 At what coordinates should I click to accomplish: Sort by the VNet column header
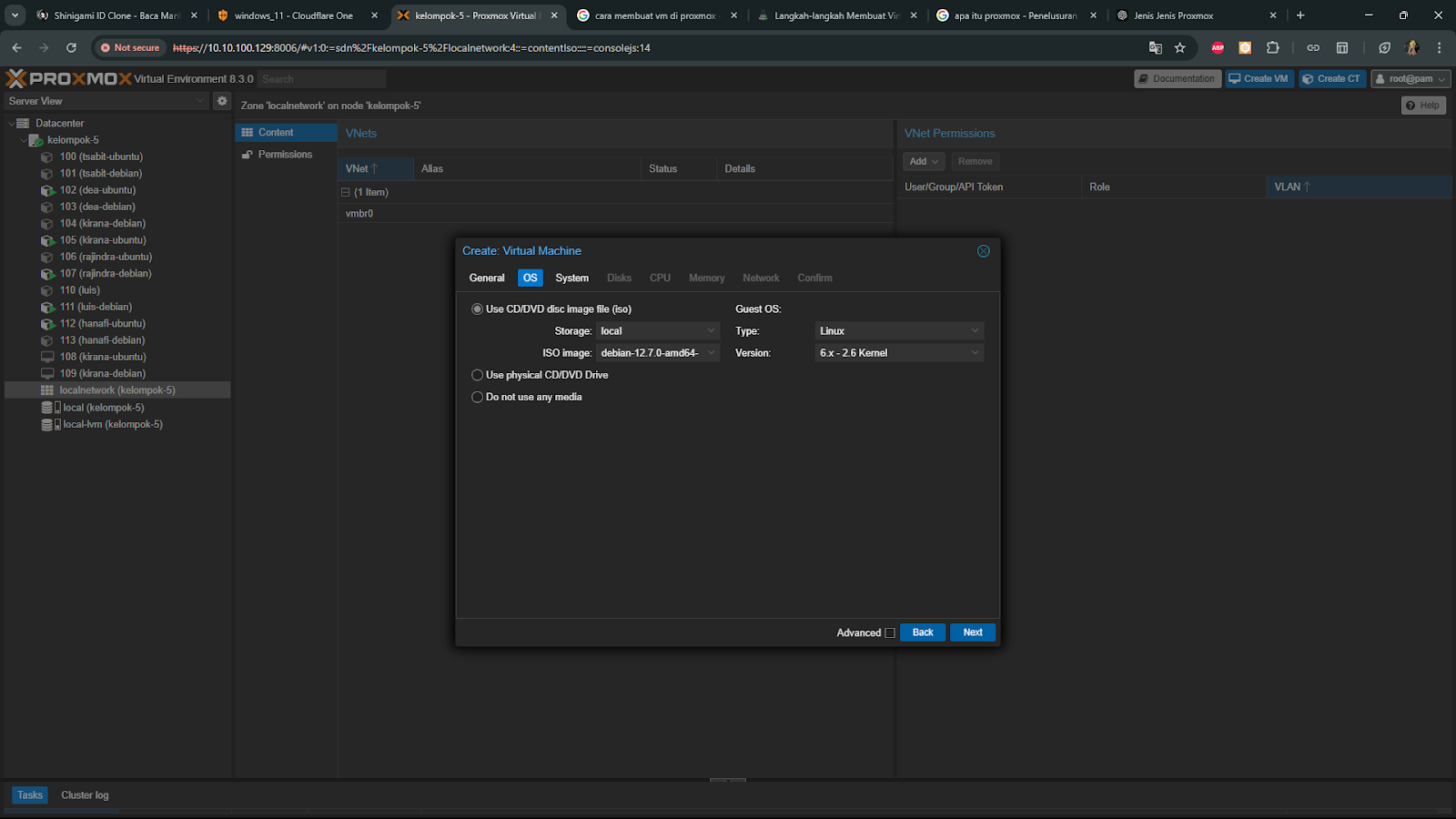pos(375,169)
